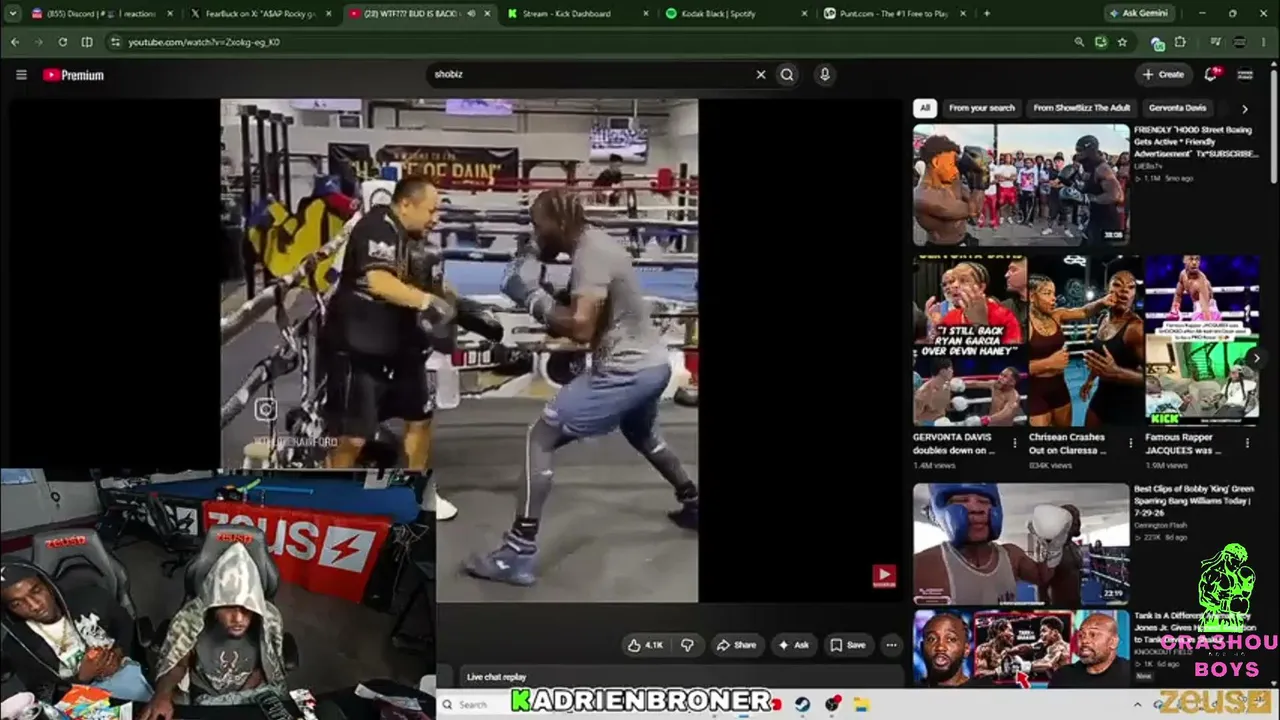Image resolution: width=1280 pixels, height=720 pixels.
Task: Close the Kick Dashboard tab
Action: click(x=645, y=13)
